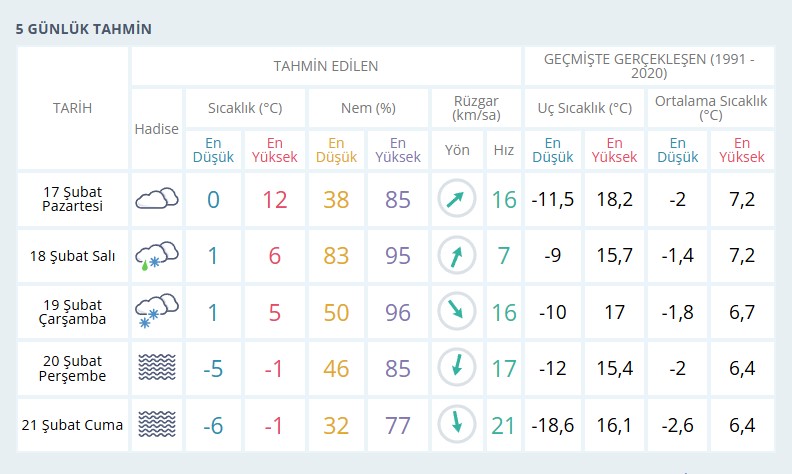792x474 pixels.
Task: Click the '18 Şubat Salı' date cell
Action: (x=72, y=256)
